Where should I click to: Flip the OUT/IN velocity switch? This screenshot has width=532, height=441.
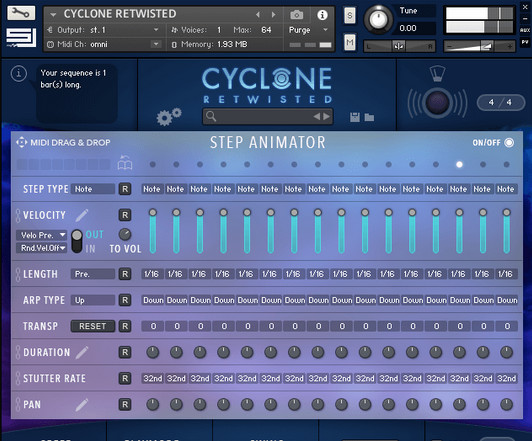[77, 241]
